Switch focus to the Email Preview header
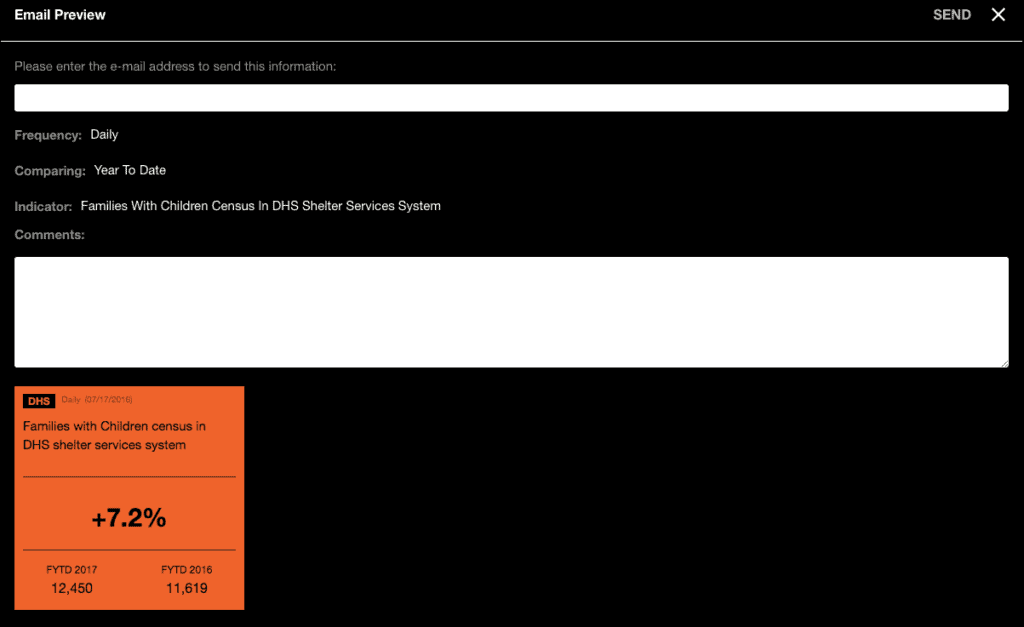 coord(59,14)
